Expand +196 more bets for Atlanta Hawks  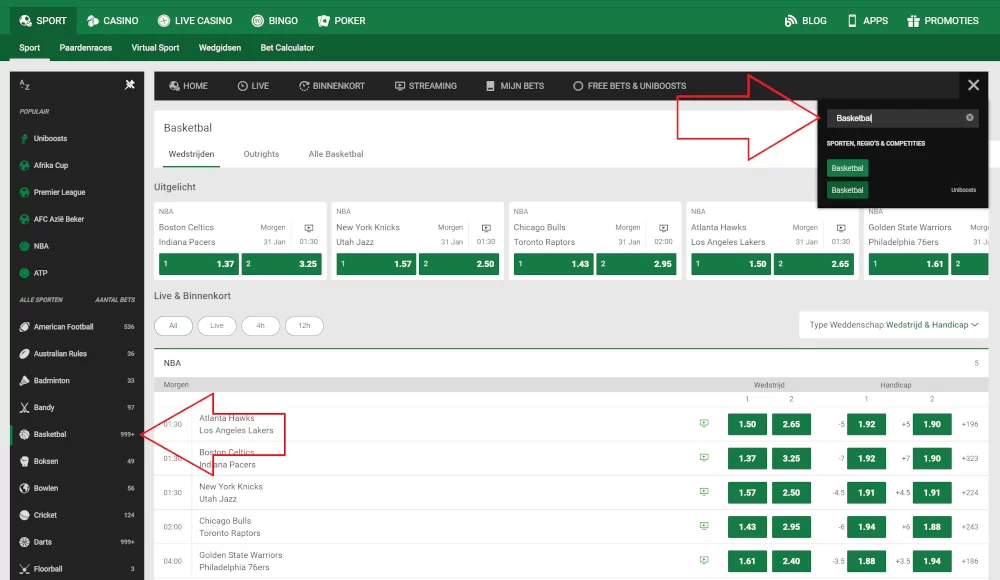coord(969,424)
